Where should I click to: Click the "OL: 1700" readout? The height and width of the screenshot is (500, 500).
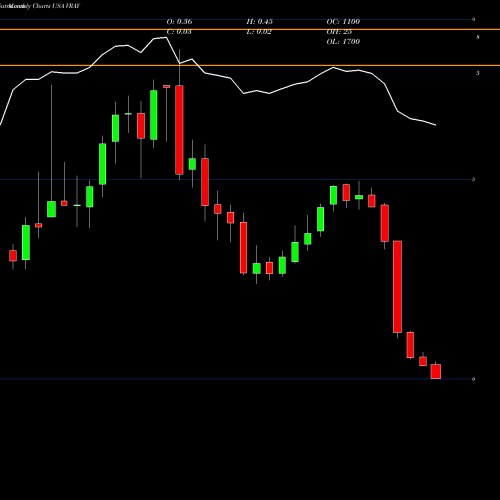click(x=343, y=42)
